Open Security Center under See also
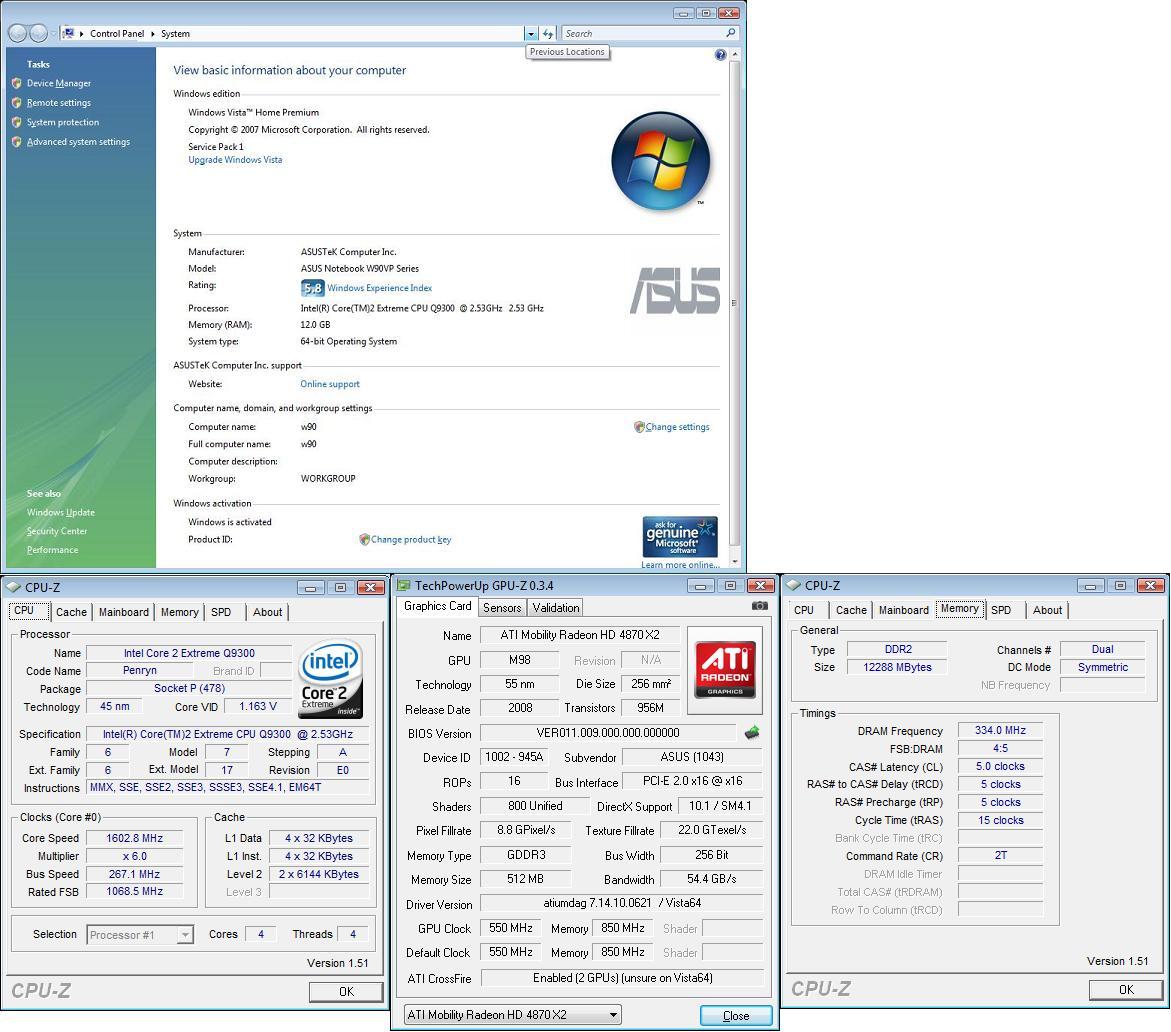The width and height of the screenshot is (1171, 1032). point(57,531)
